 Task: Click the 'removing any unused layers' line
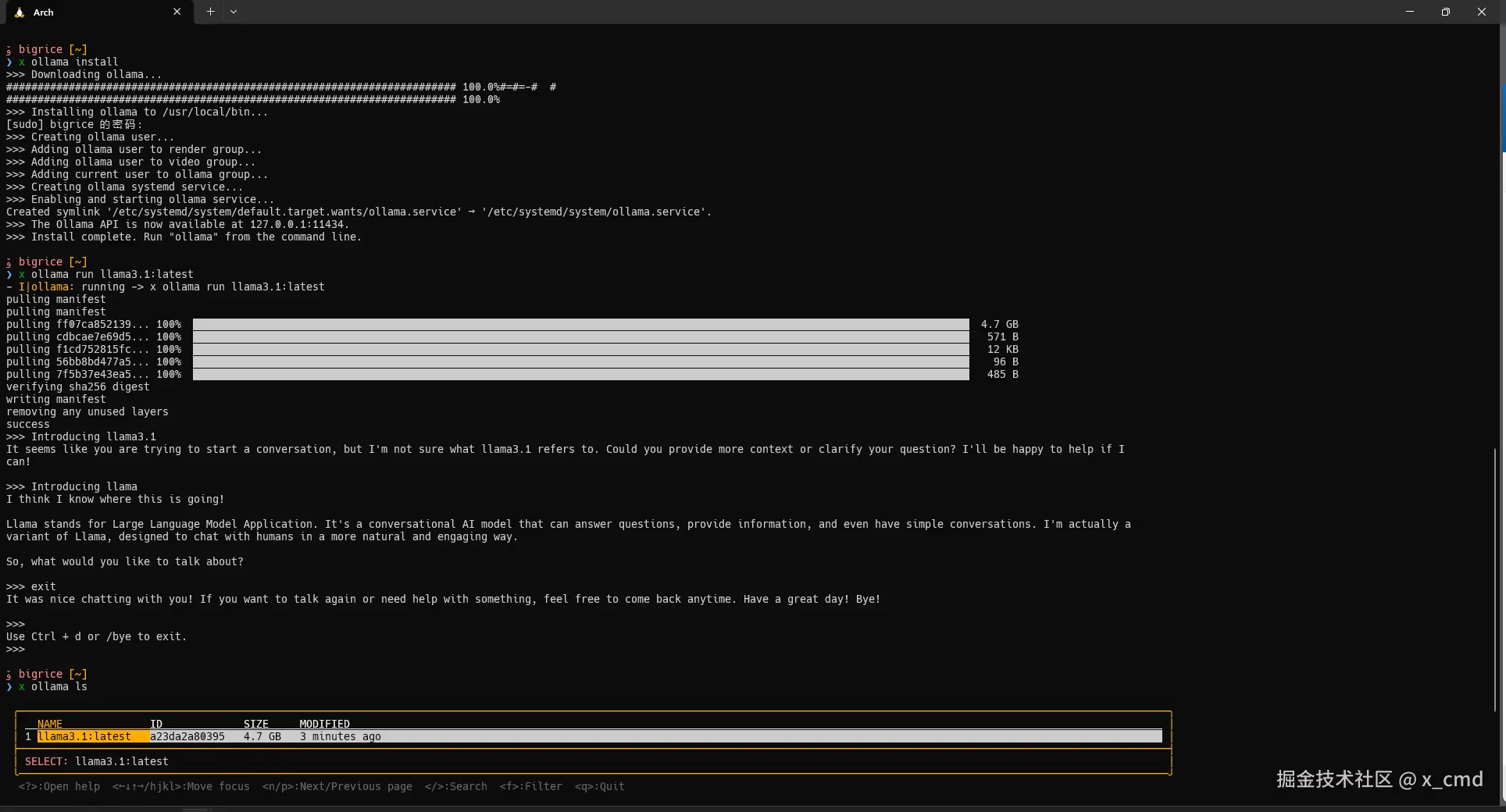point(87,411)
